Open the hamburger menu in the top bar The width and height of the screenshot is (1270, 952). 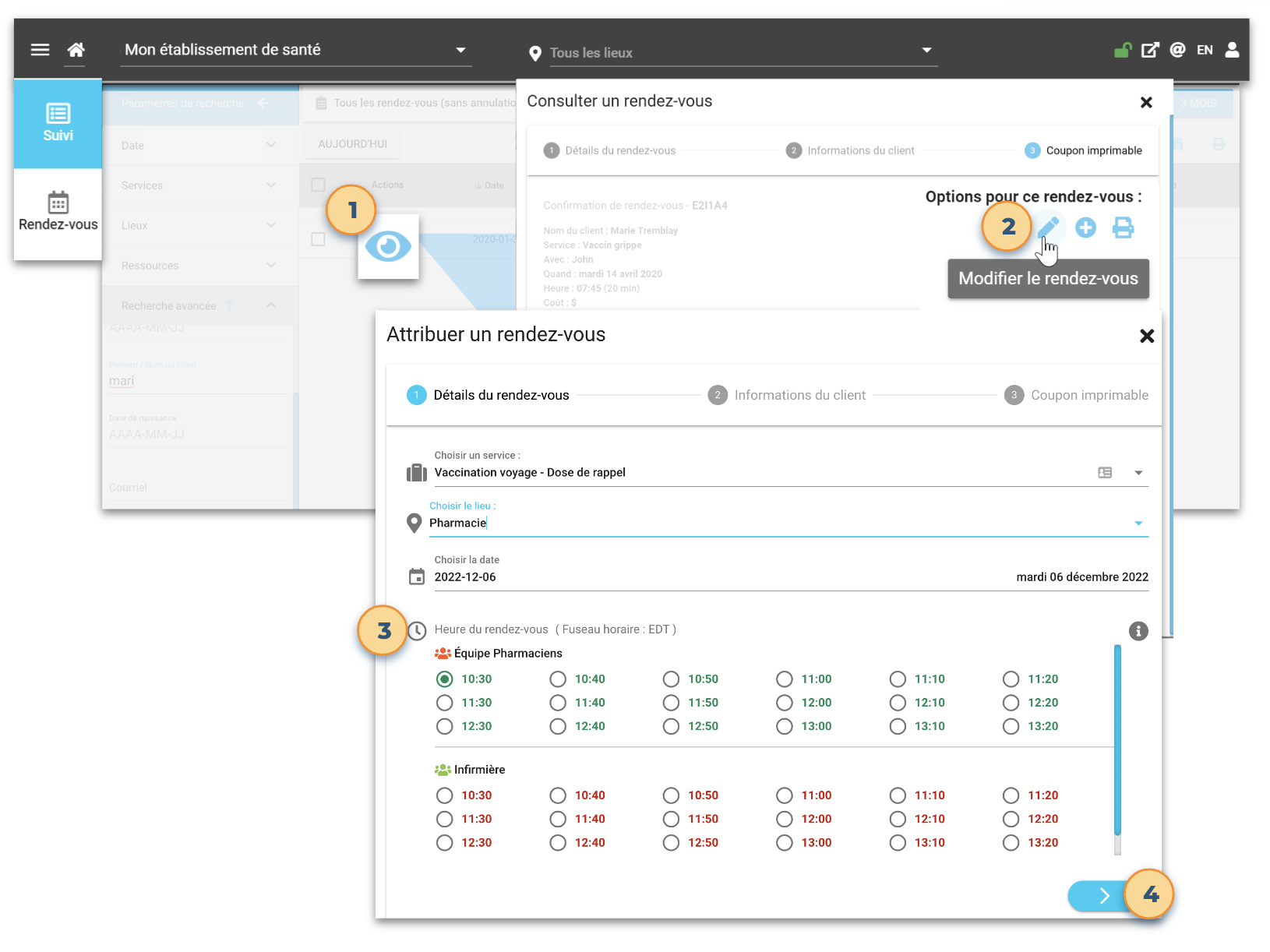pos(40,50)
